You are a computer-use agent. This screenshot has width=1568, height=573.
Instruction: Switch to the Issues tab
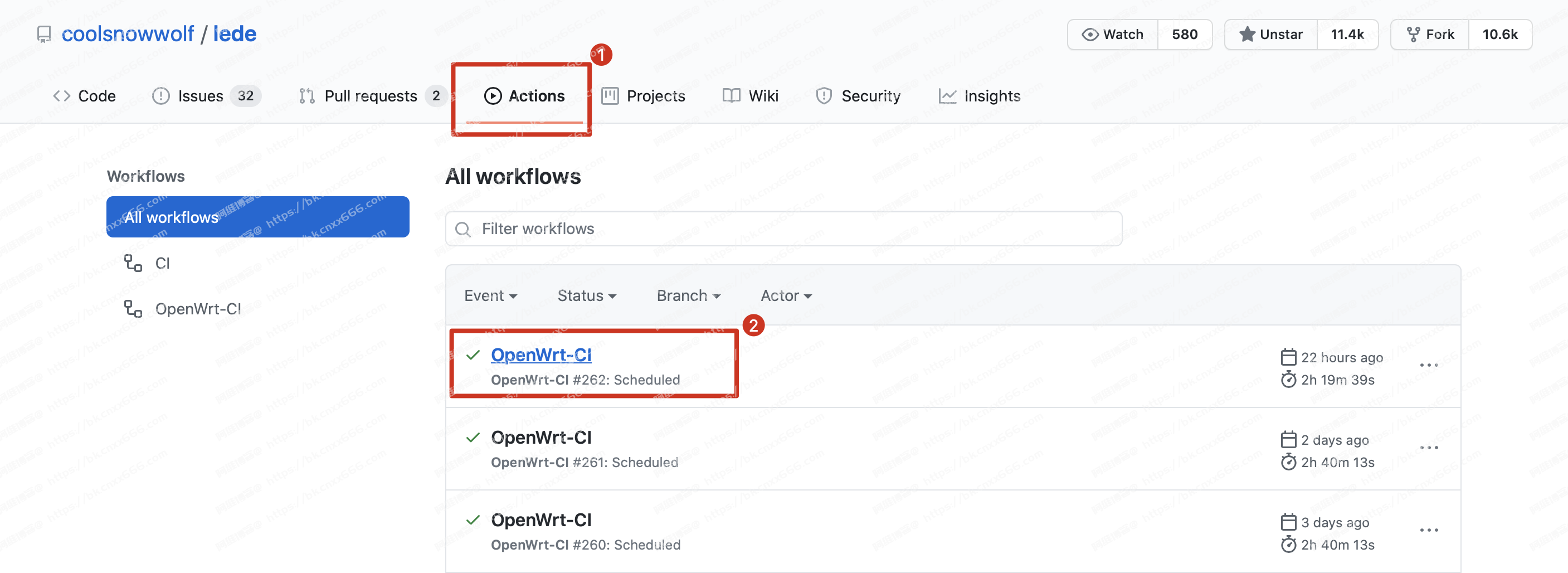coord(206,96)
